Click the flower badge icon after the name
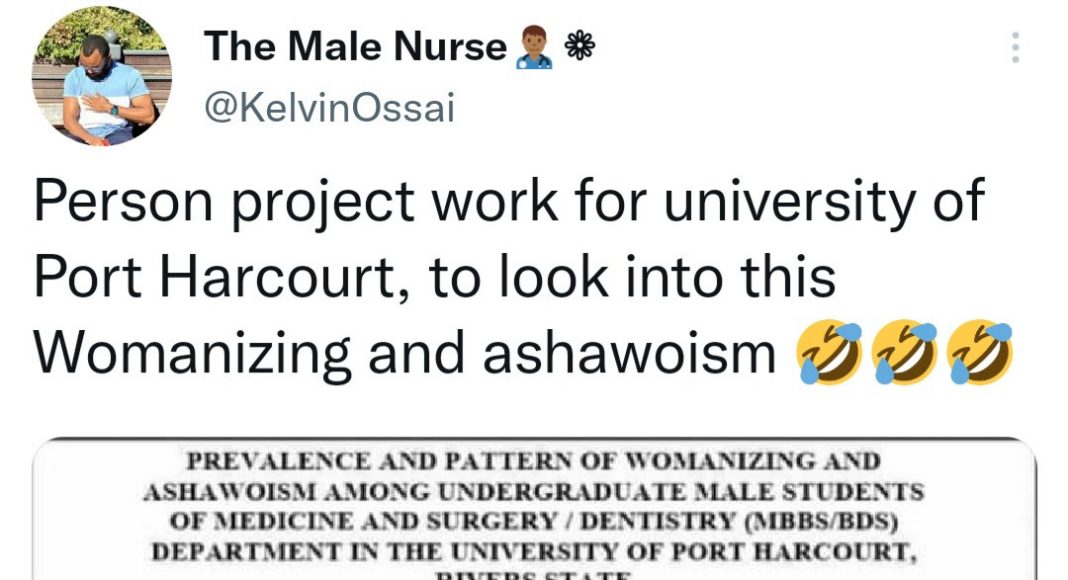 [x=577, y=46]
